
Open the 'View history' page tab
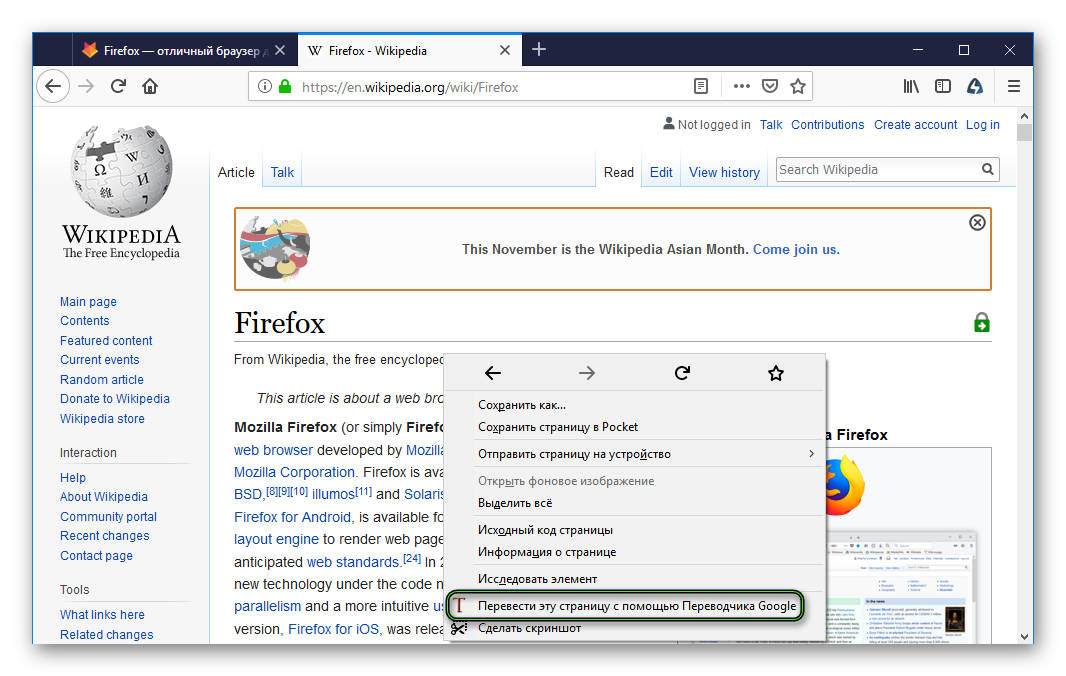(x=724, y=172)
